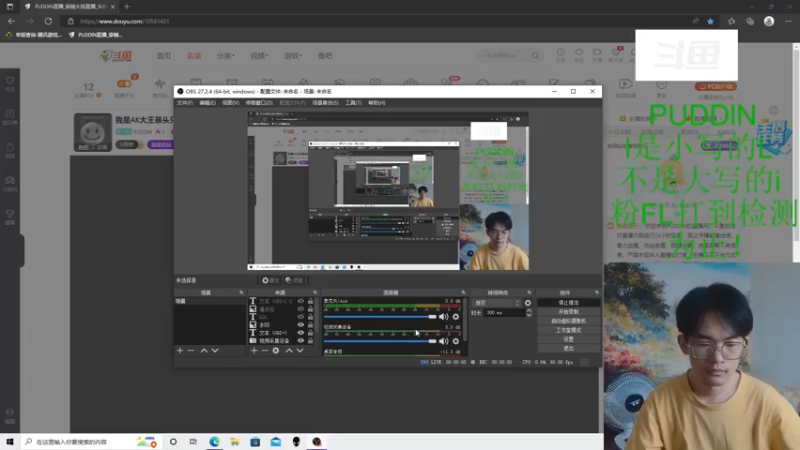Select the 视频采集设备 source row

282,340
